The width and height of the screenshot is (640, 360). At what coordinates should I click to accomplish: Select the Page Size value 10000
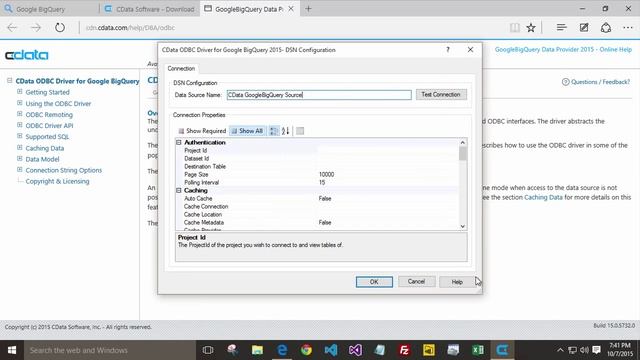click(x=327, y=175)
